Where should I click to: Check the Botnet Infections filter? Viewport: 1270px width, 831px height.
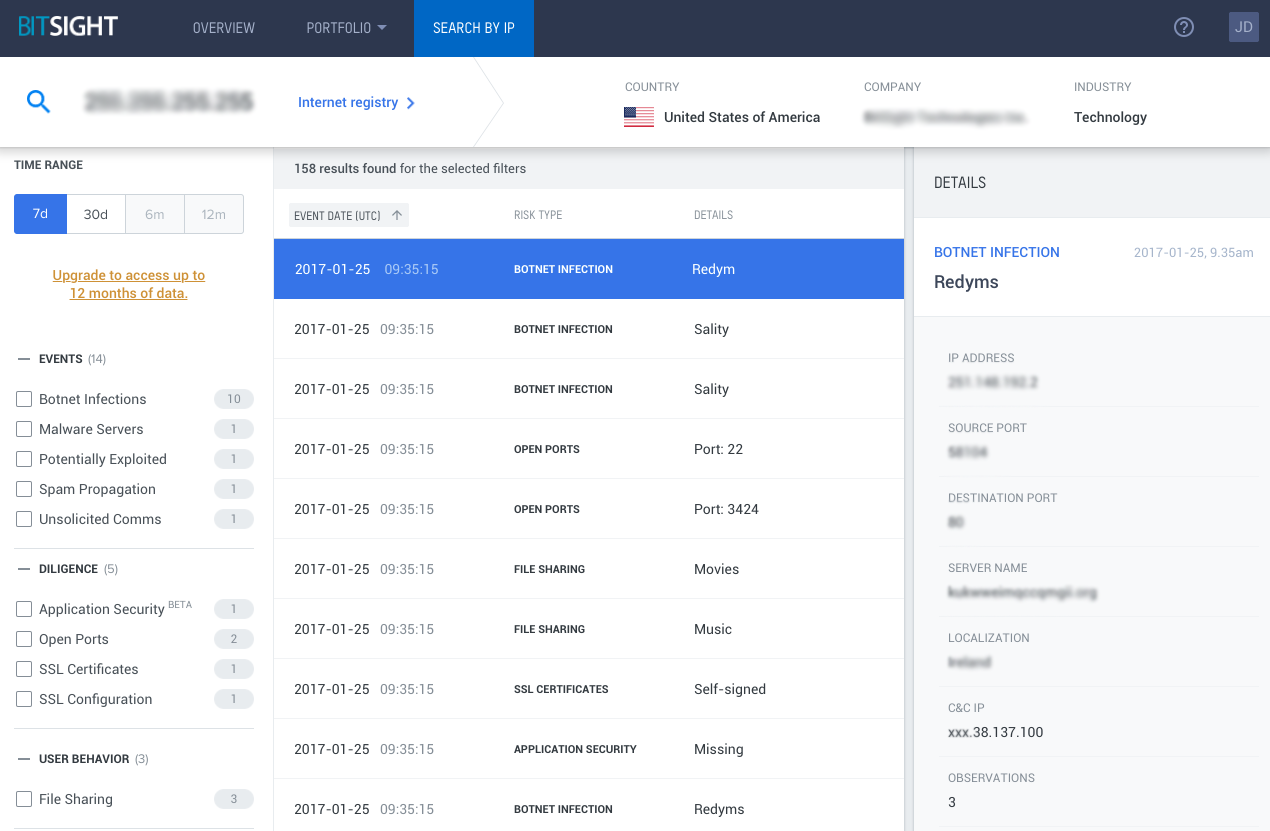24,399
